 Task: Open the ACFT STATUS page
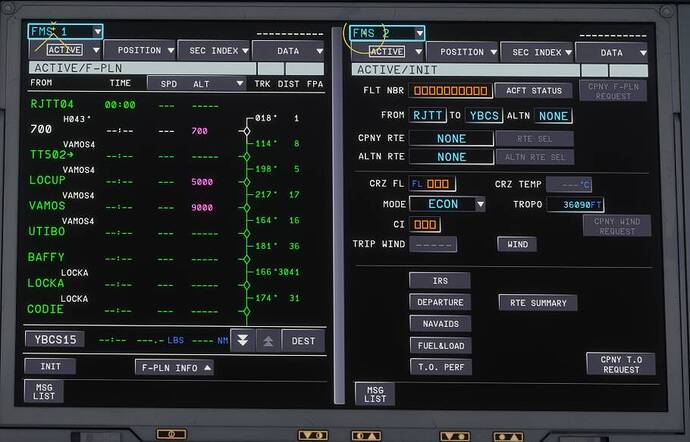534,91
